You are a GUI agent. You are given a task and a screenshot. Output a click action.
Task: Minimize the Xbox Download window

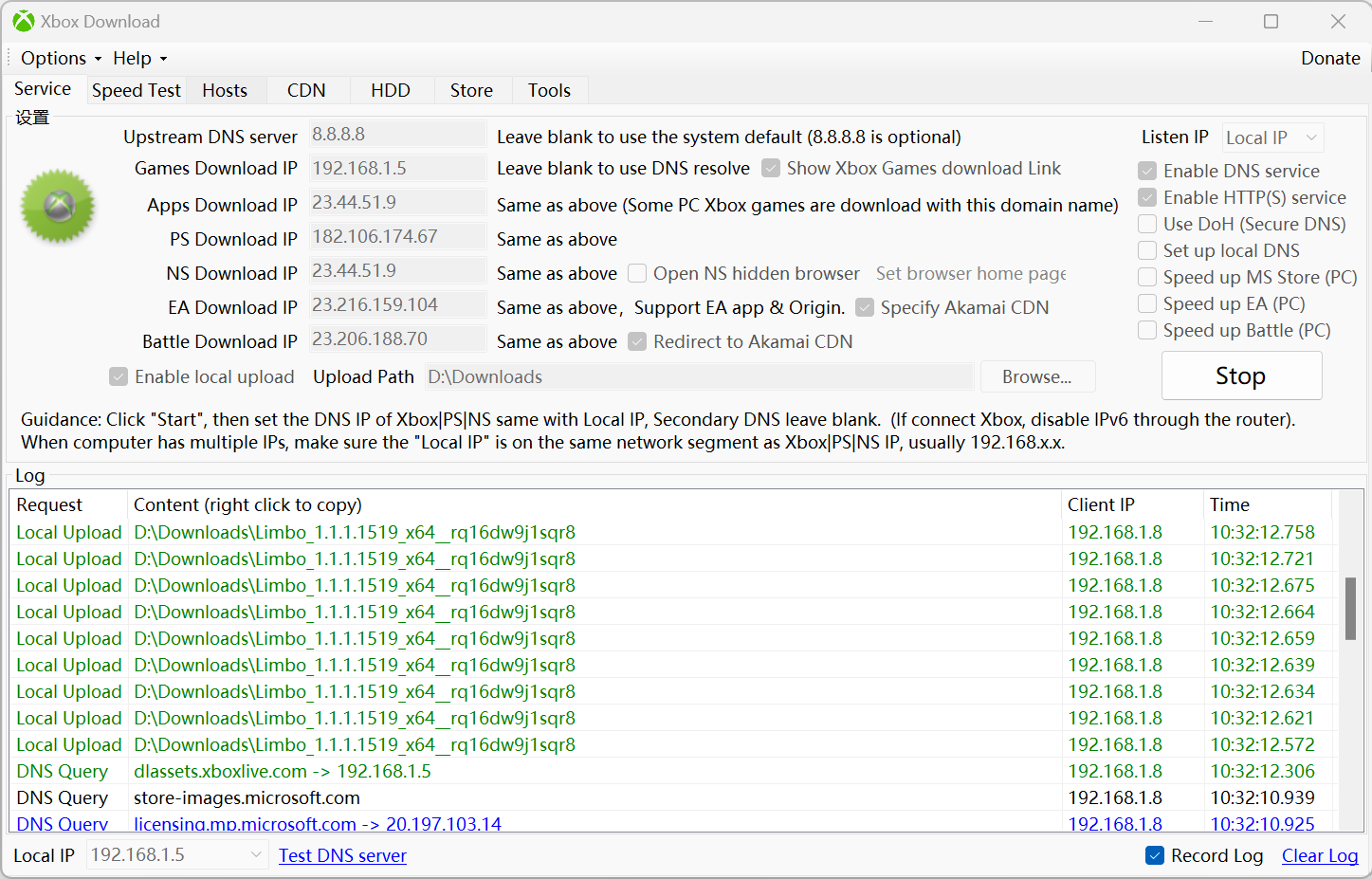tap(1206, 21)
